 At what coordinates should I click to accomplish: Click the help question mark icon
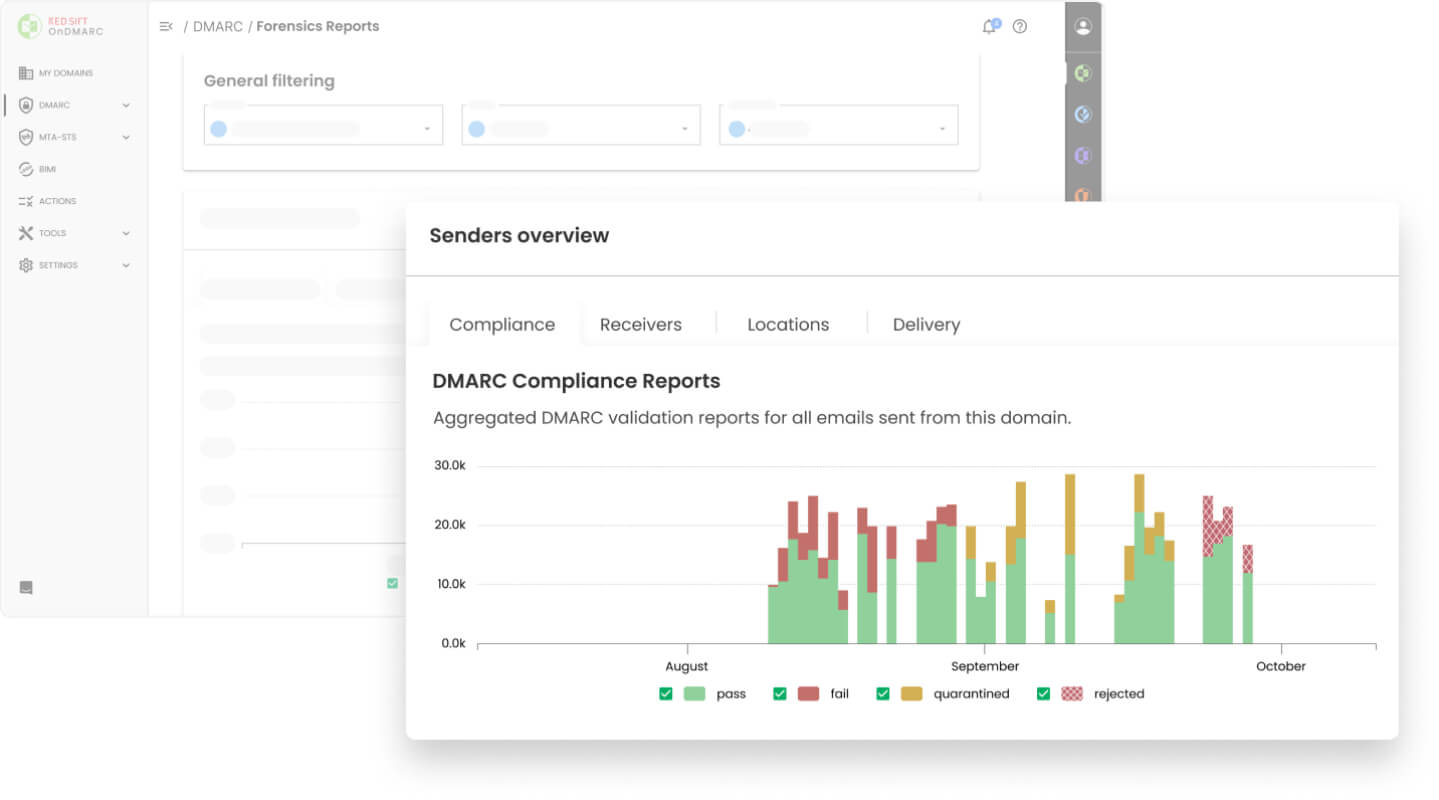pos(1020,27)
